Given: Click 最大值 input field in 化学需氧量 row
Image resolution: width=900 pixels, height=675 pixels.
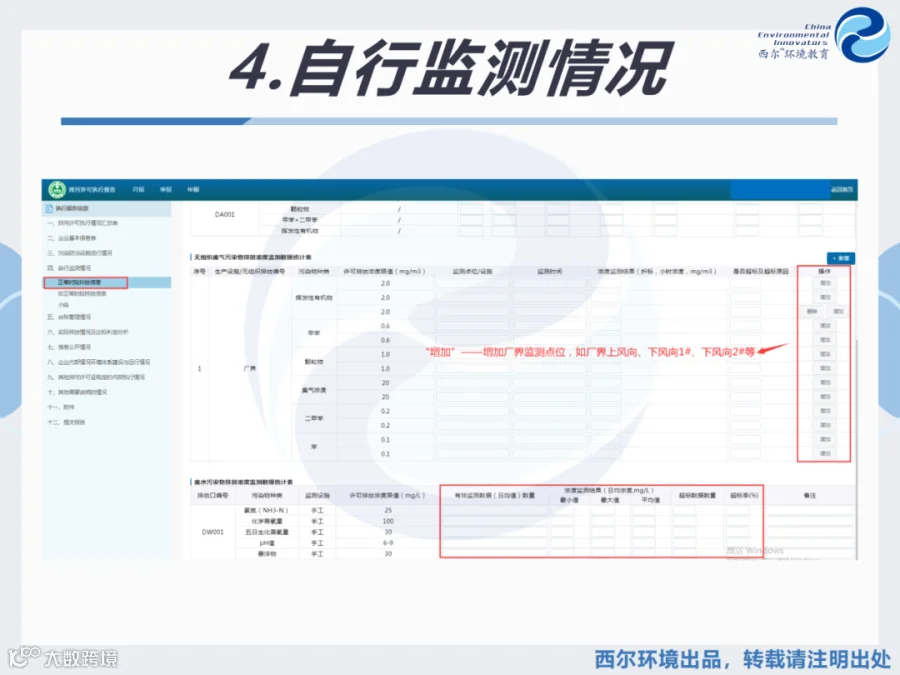Looking at the screenshot, I should tap(603, 521).
